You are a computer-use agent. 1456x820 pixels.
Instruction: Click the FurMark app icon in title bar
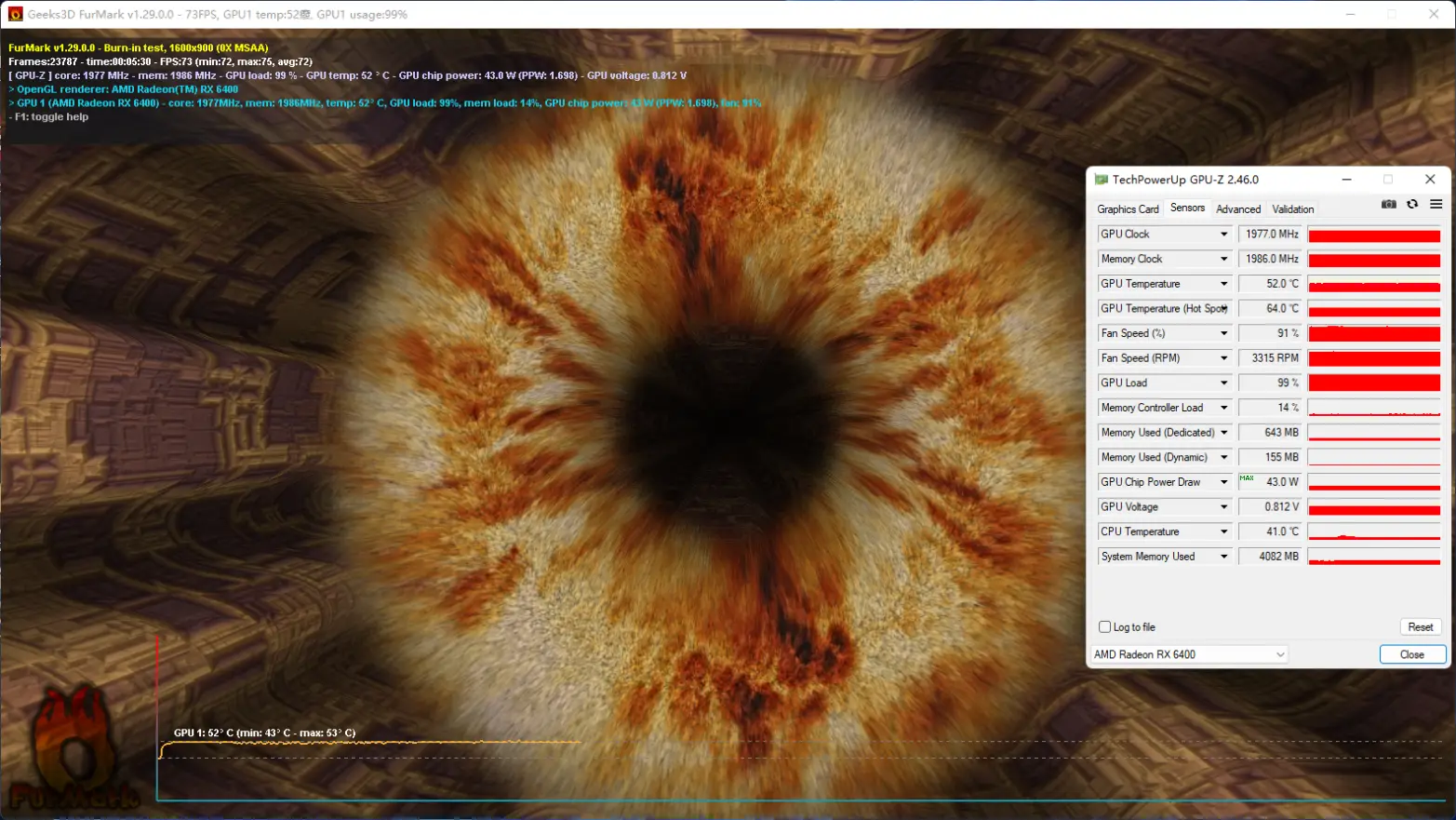point(15,14)
